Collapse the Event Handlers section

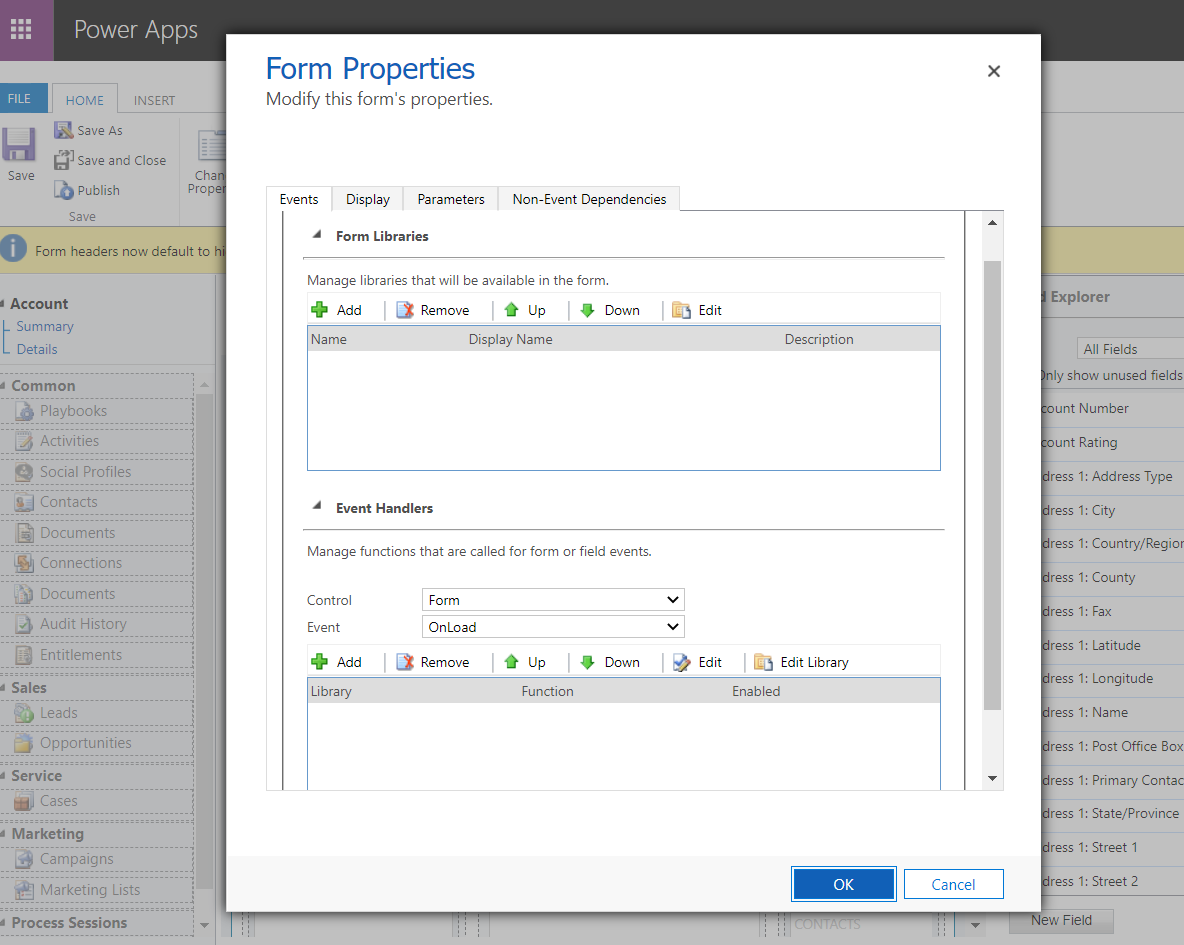click(x=317, y=508)
